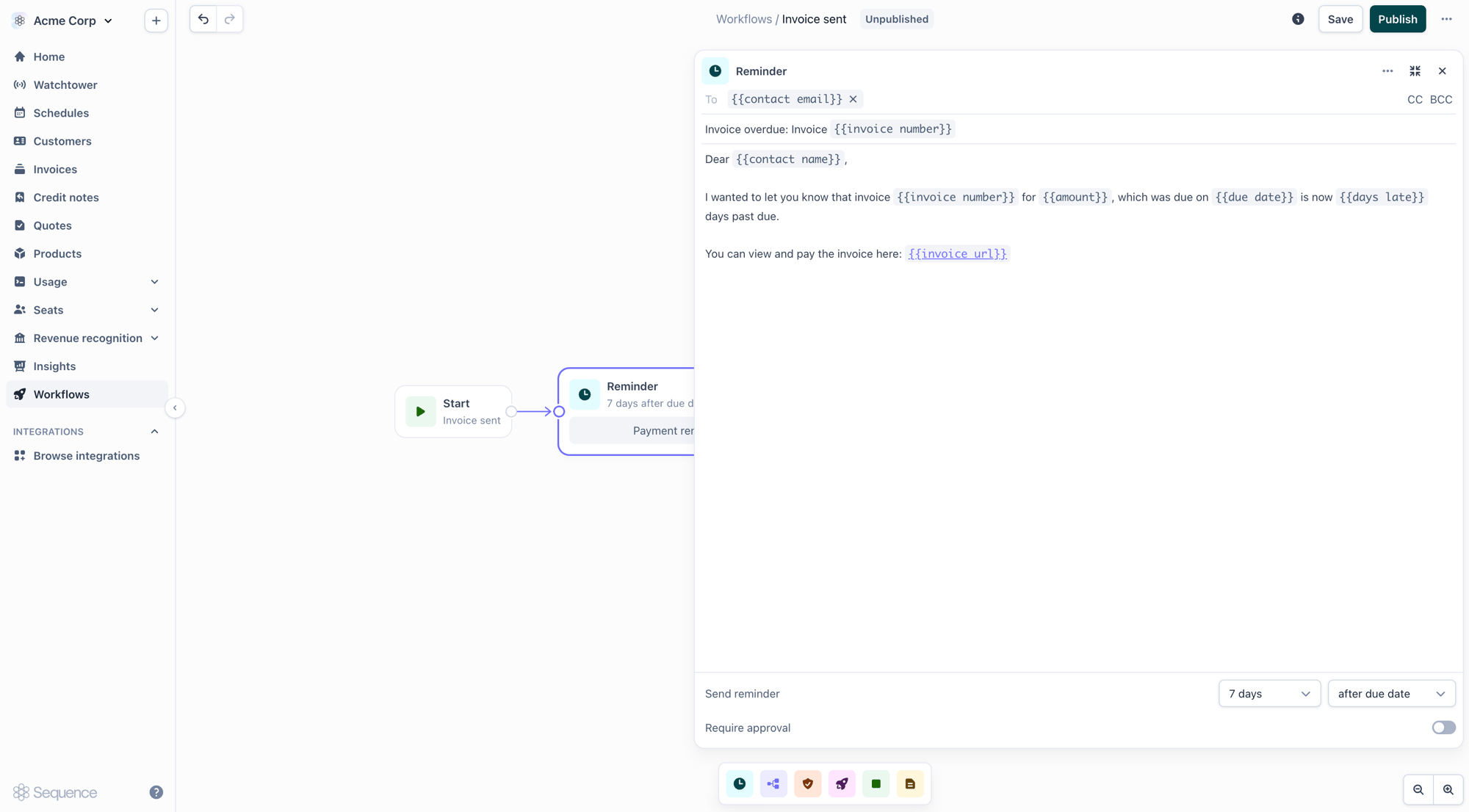Screen dimensions: 1469x812
Task: Collapse the Integrations sidebar section
Action: [x=154, y=432]
